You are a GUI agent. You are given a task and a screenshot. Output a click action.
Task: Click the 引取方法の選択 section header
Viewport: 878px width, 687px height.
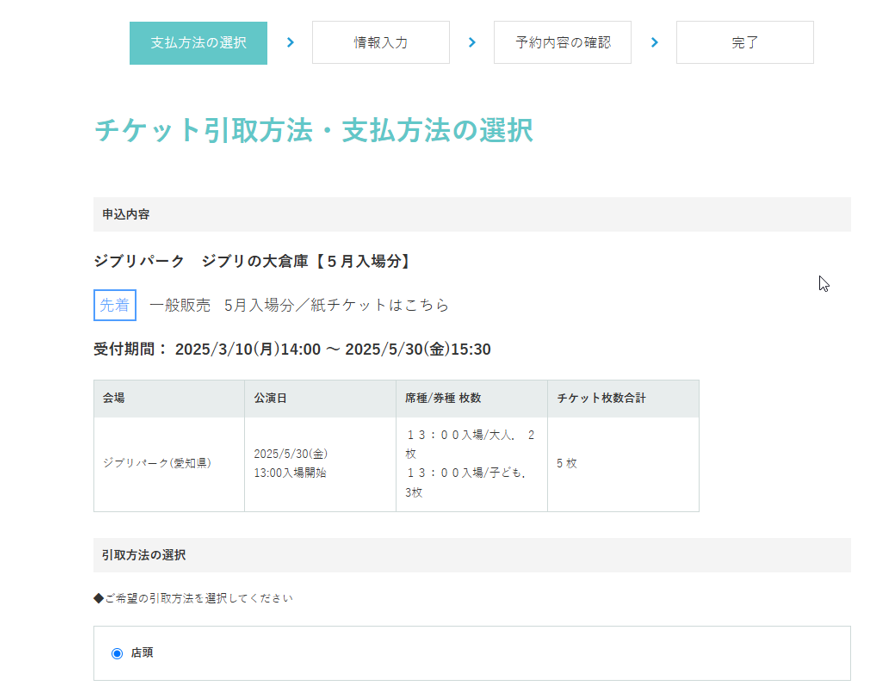pos(472,555)
